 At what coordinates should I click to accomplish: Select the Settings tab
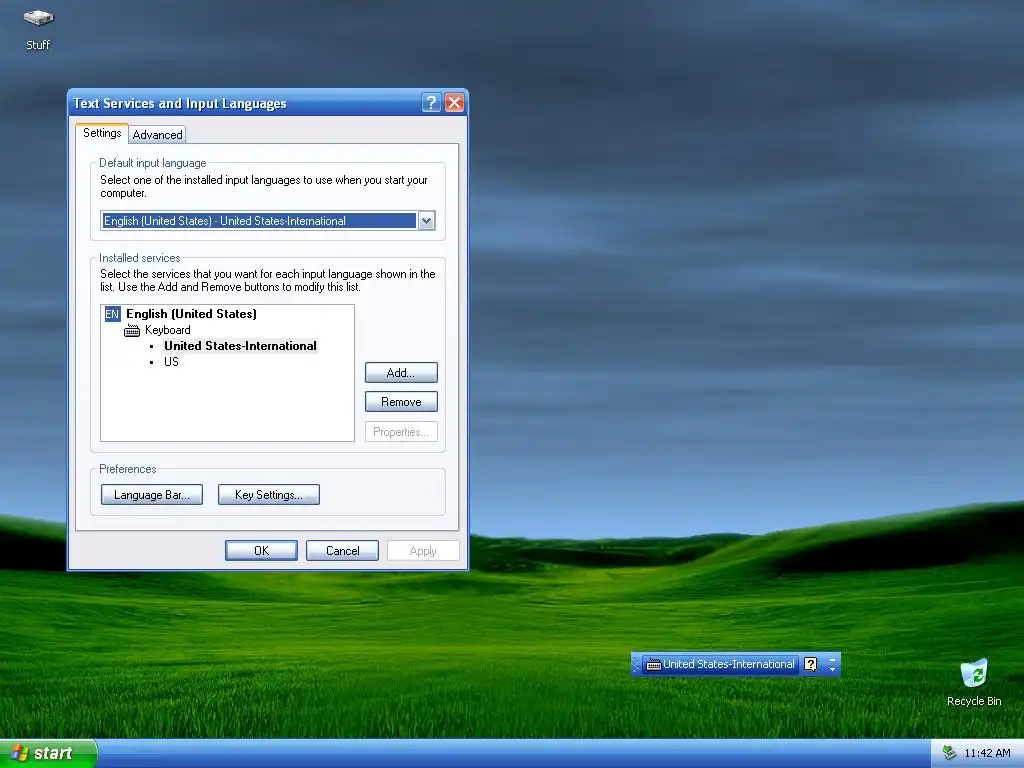tap(102, 133)
